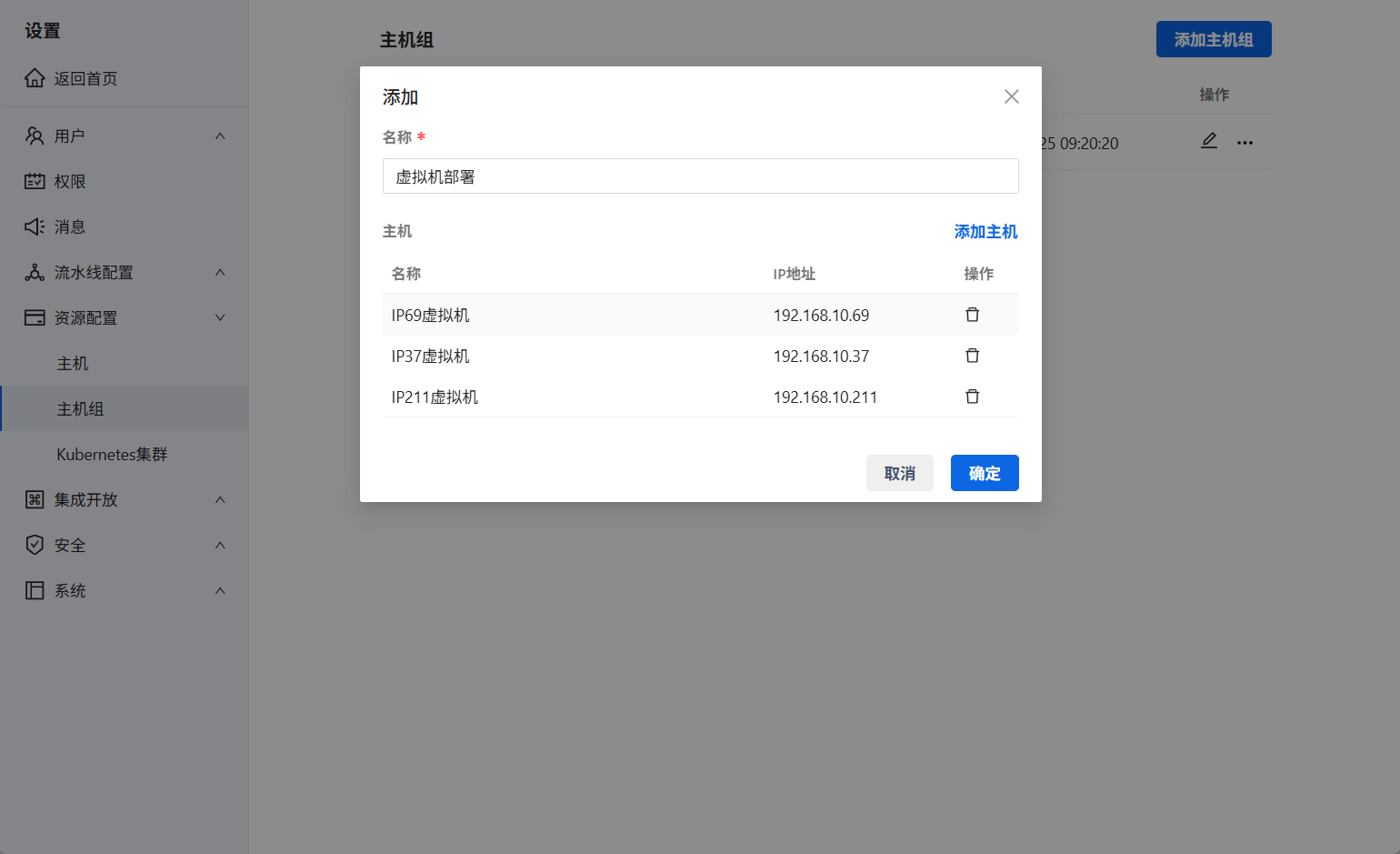This screenshot has width=1400, height=854.
Task: Open the ellipsis more-actions icon
Action: pyautogui.click(x=1245, y=142)
